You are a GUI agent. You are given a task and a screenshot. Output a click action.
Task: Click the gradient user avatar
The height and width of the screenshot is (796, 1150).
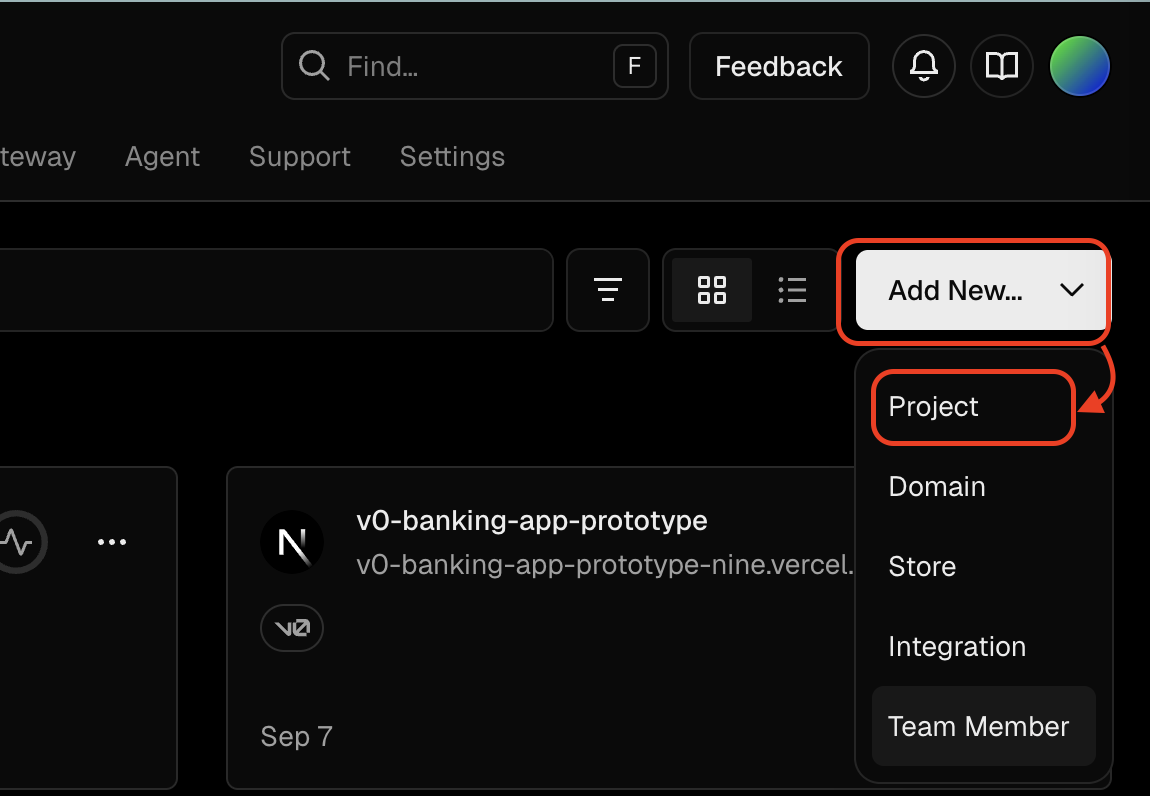pos(1079,67)
